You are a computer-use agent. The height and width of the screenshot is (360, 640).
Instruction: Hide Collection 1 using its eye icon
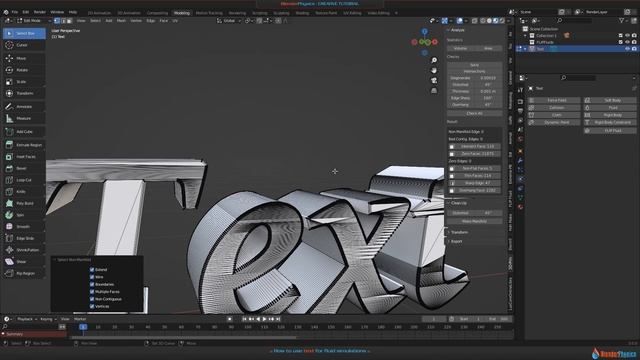coord(627,36)
